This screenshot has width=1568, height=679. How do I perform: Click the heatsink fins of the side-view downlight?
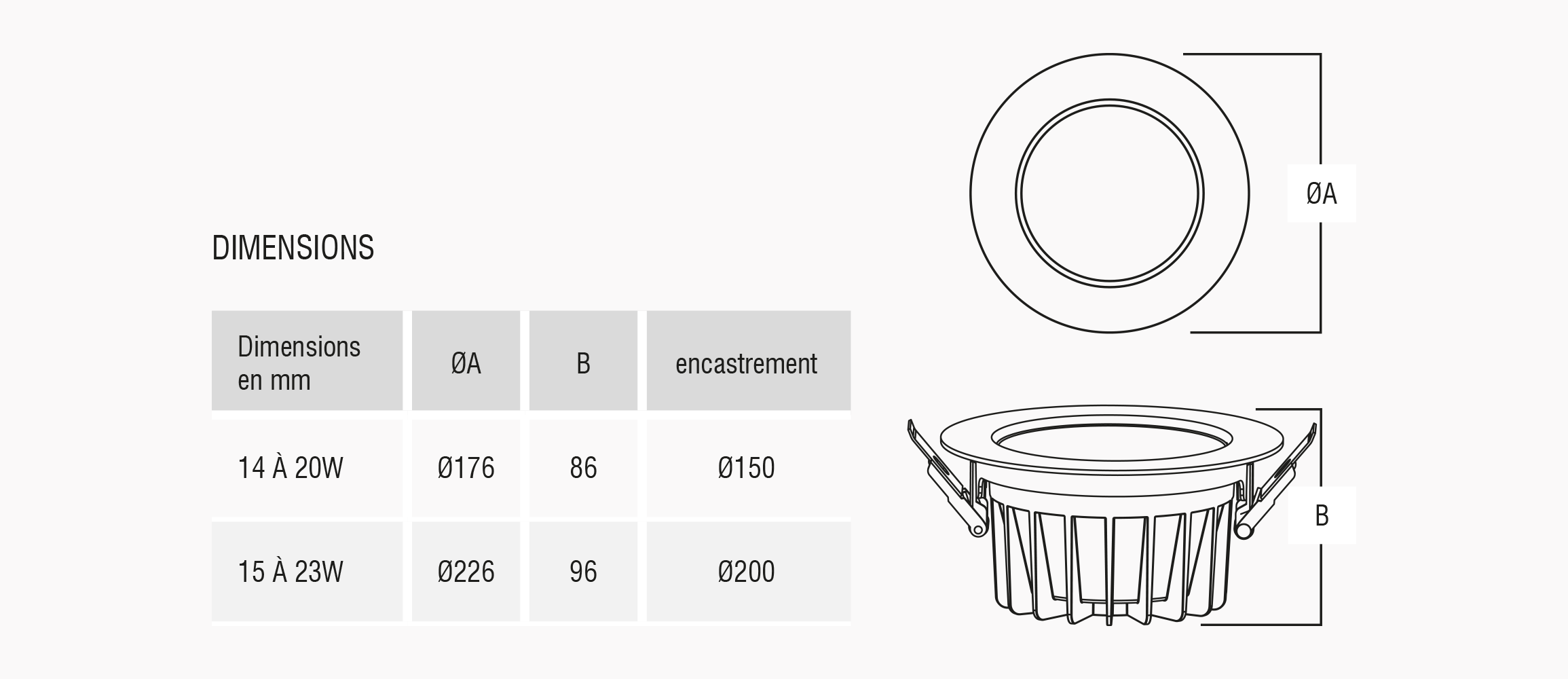(1109, 564)
